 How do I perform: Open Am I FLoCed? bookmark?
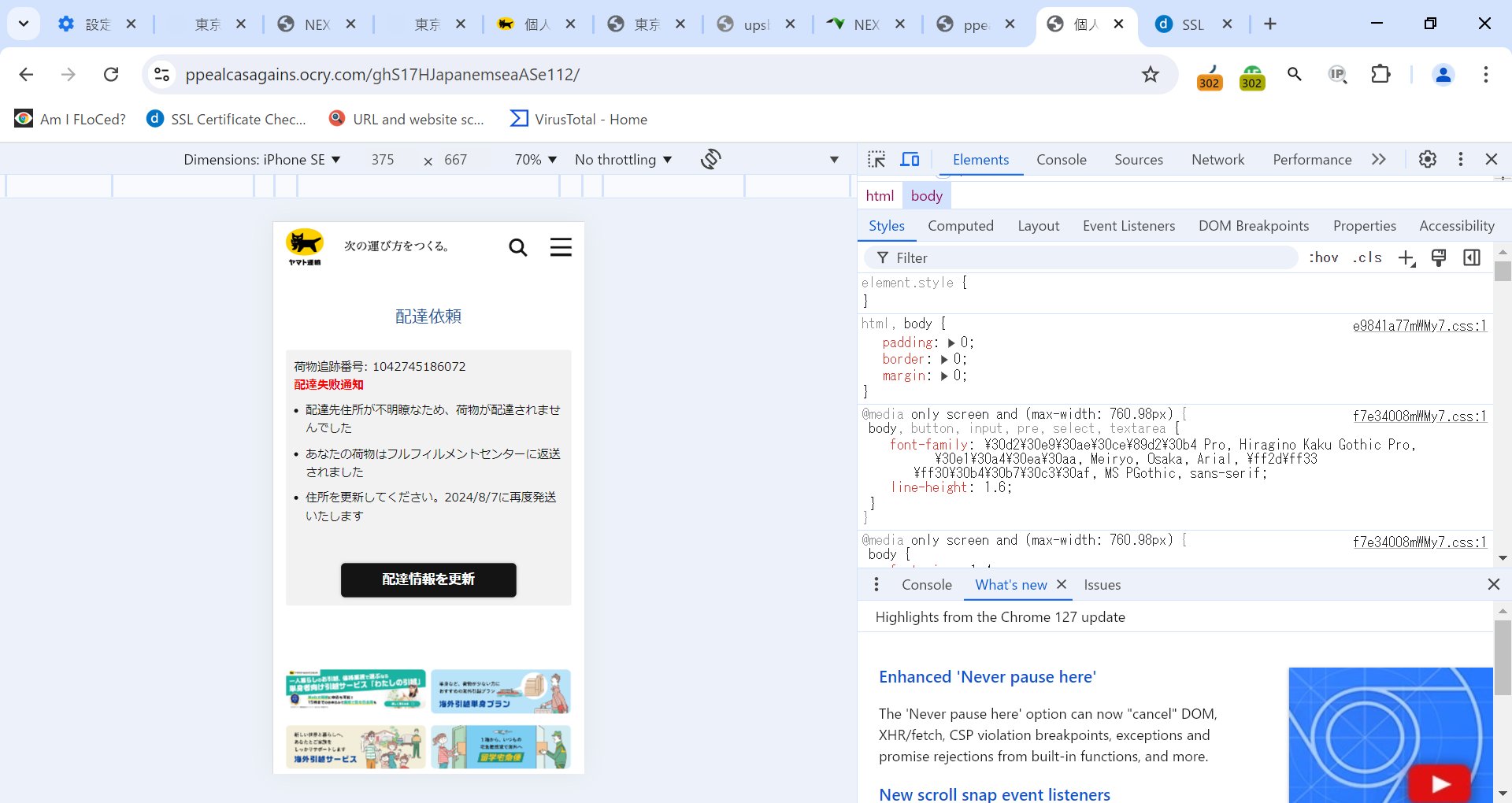[x=70, y=119]
